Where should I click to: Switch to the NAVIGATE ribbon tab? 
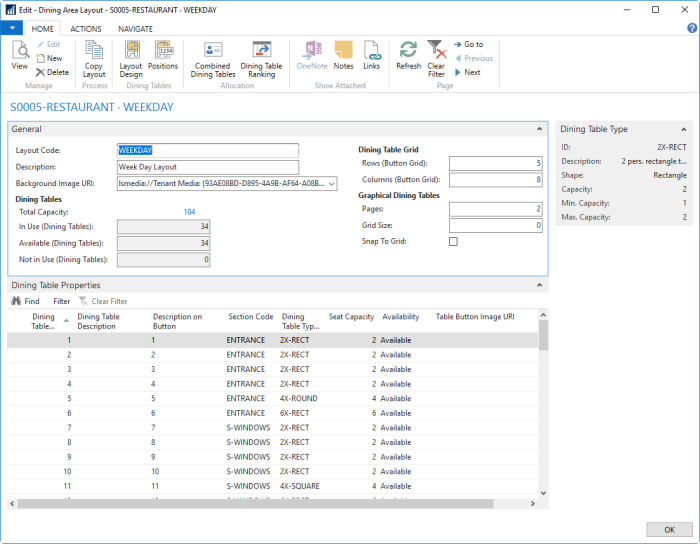tap(135, 29)
